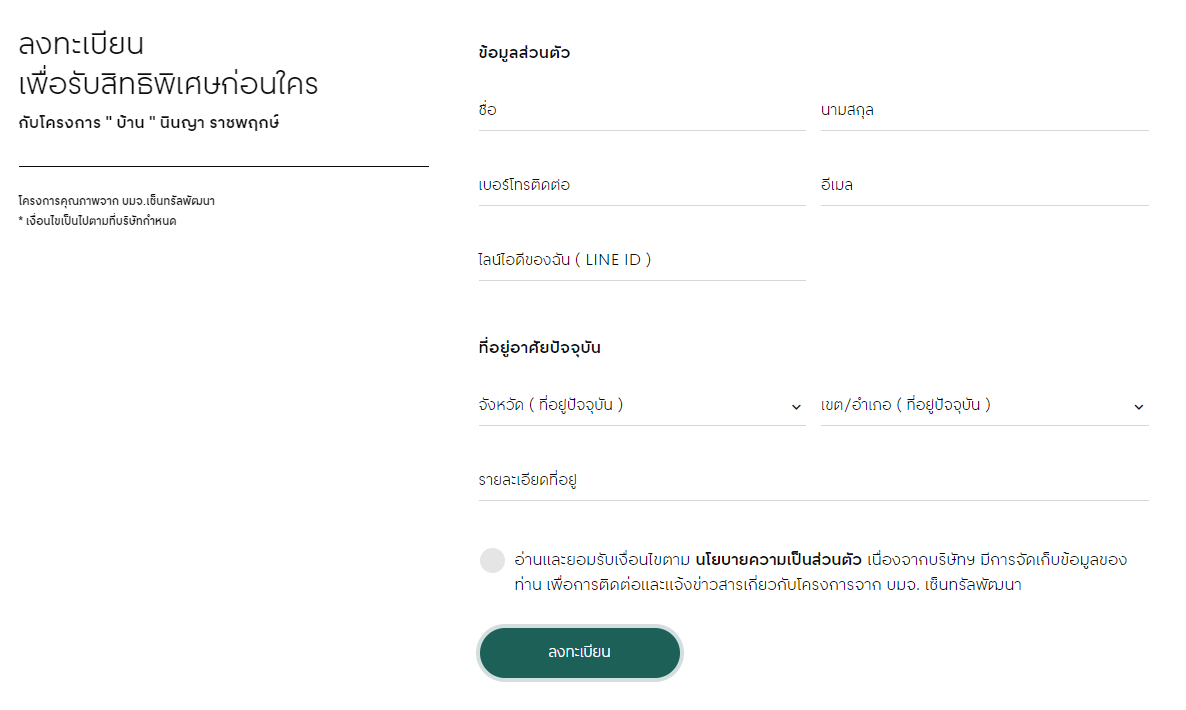
Task: Click the โครงการคุณภาพจาก บมจ.เซ็นทรัลพัฒนา caption
Action: (x=117, y=201)
